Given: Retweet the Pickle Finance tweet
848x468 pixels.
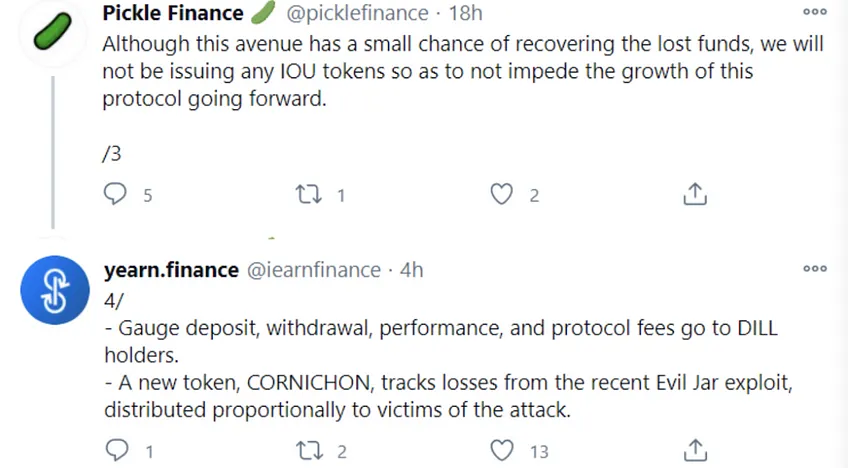Looking at the screenshot, I should (308, 194).
